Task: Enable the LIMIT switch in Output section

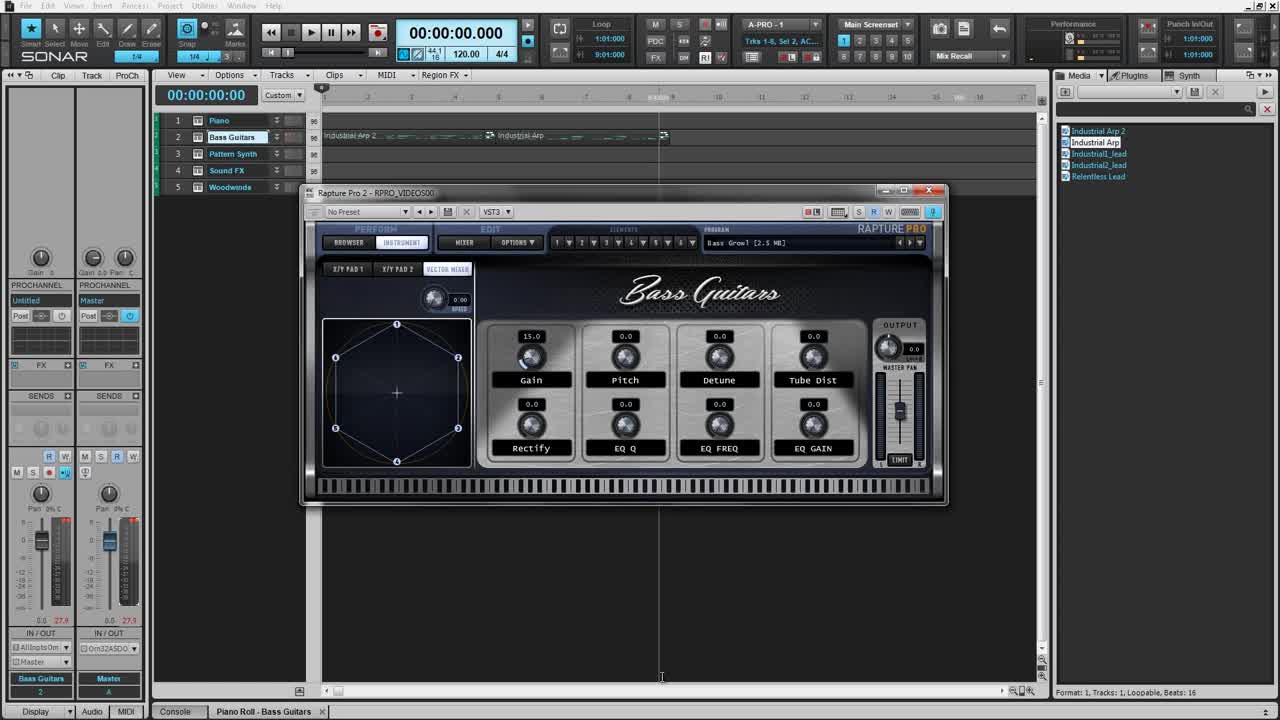Action: tap(899, 460)
